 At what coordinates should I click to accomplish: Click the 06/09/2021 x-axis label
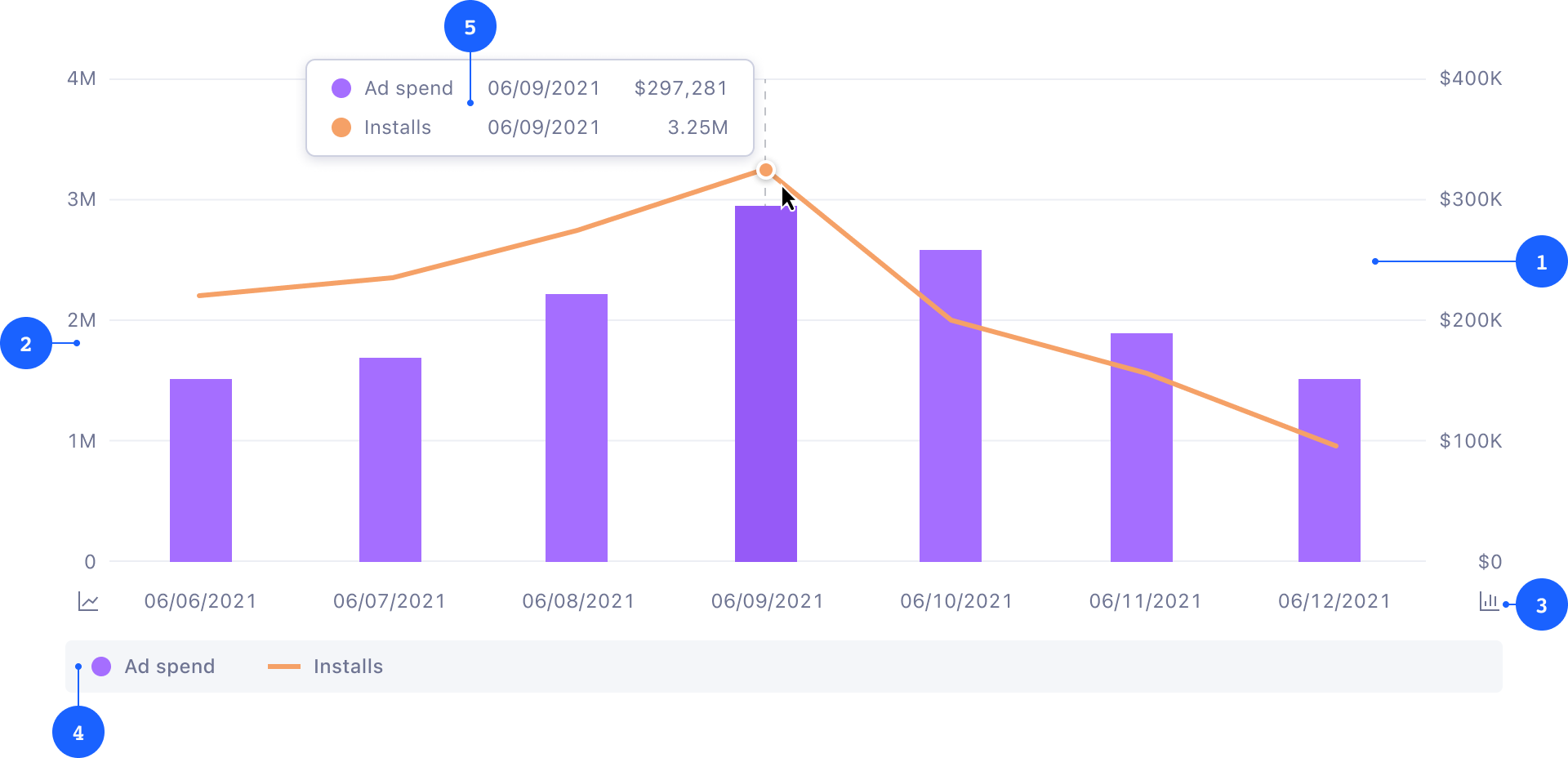pyautogui.click(x=768, y=601)
